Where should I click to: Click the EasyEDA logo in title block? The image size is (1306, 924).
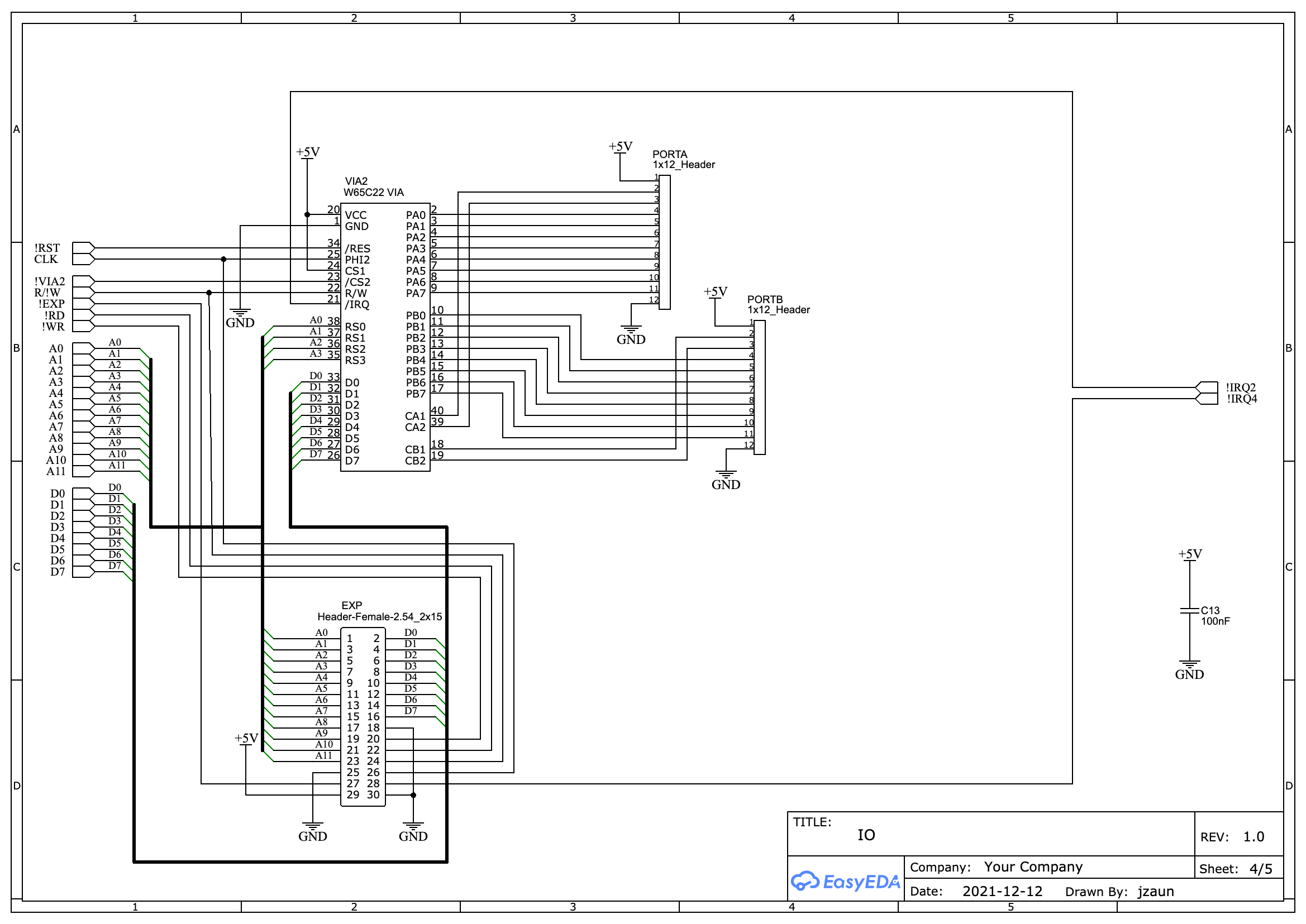pyautogui.click(x=845, y=882)
